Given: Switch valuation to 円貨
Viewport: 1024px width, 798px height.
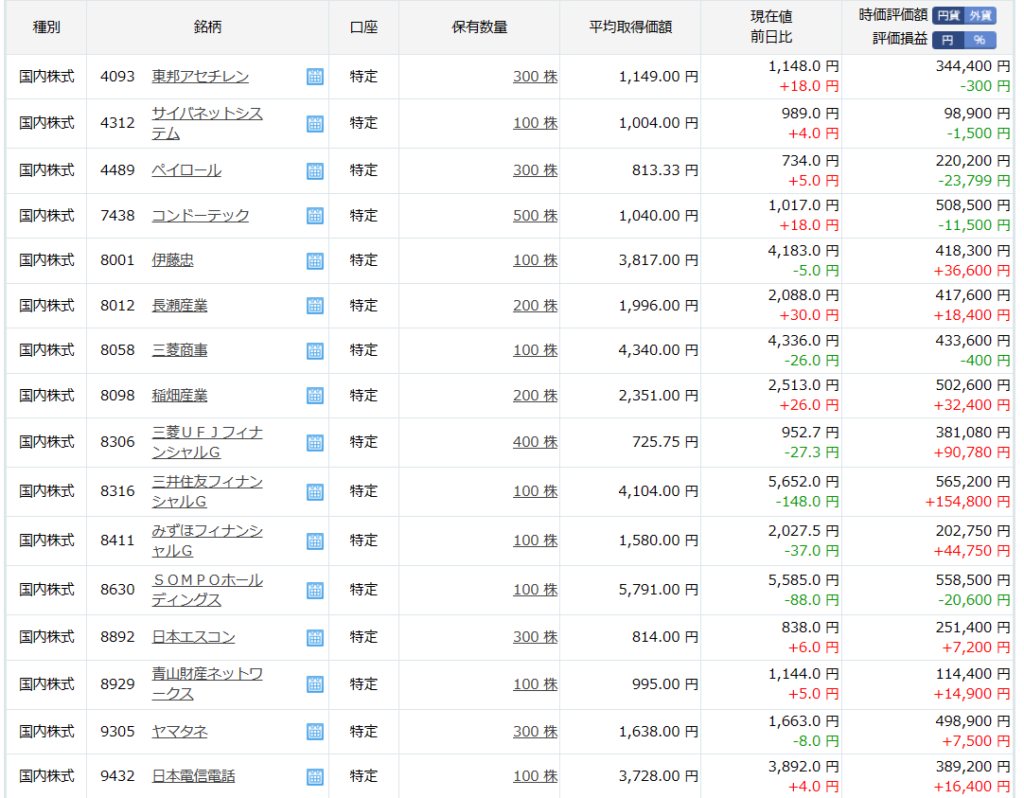Looking at the screenshot, I should (948, 16).
